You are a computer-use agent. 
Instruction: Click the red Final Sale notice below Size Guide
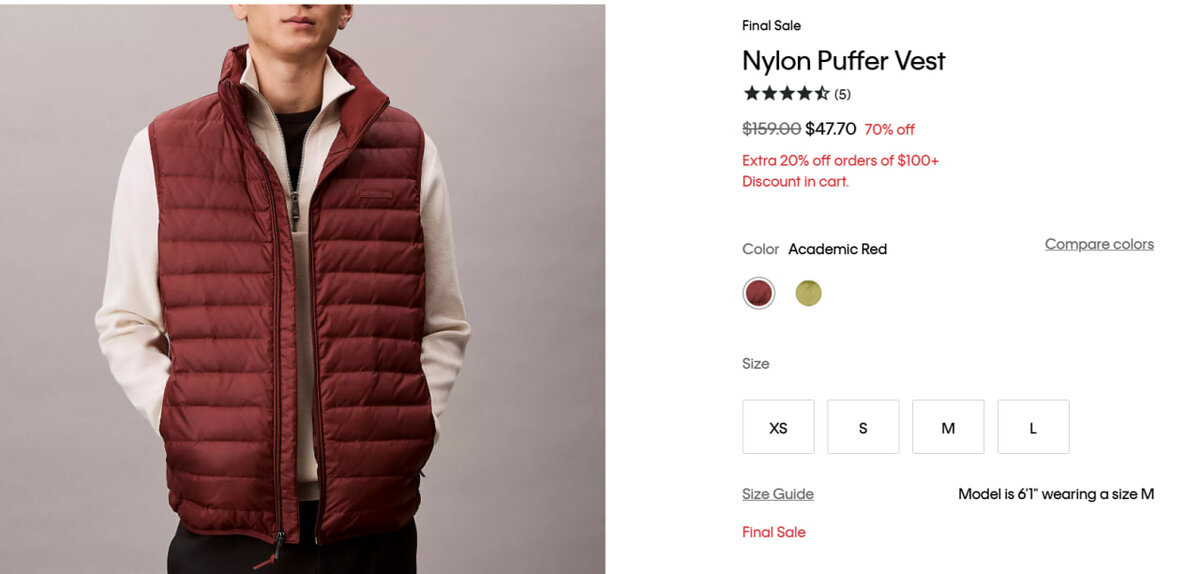773,532
